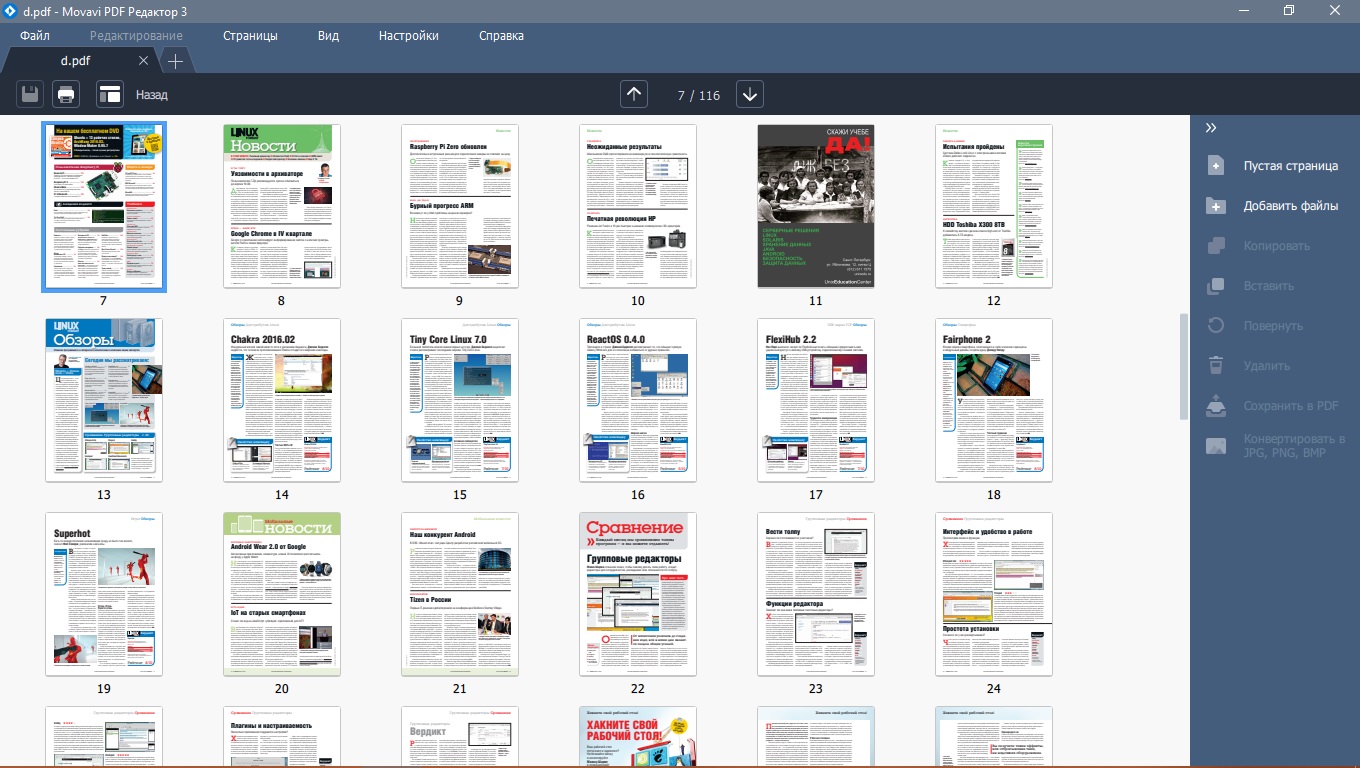This screenshot has width=1360, height=768.
Task: Click the page number field showing 7
Action: click(681, 96)
